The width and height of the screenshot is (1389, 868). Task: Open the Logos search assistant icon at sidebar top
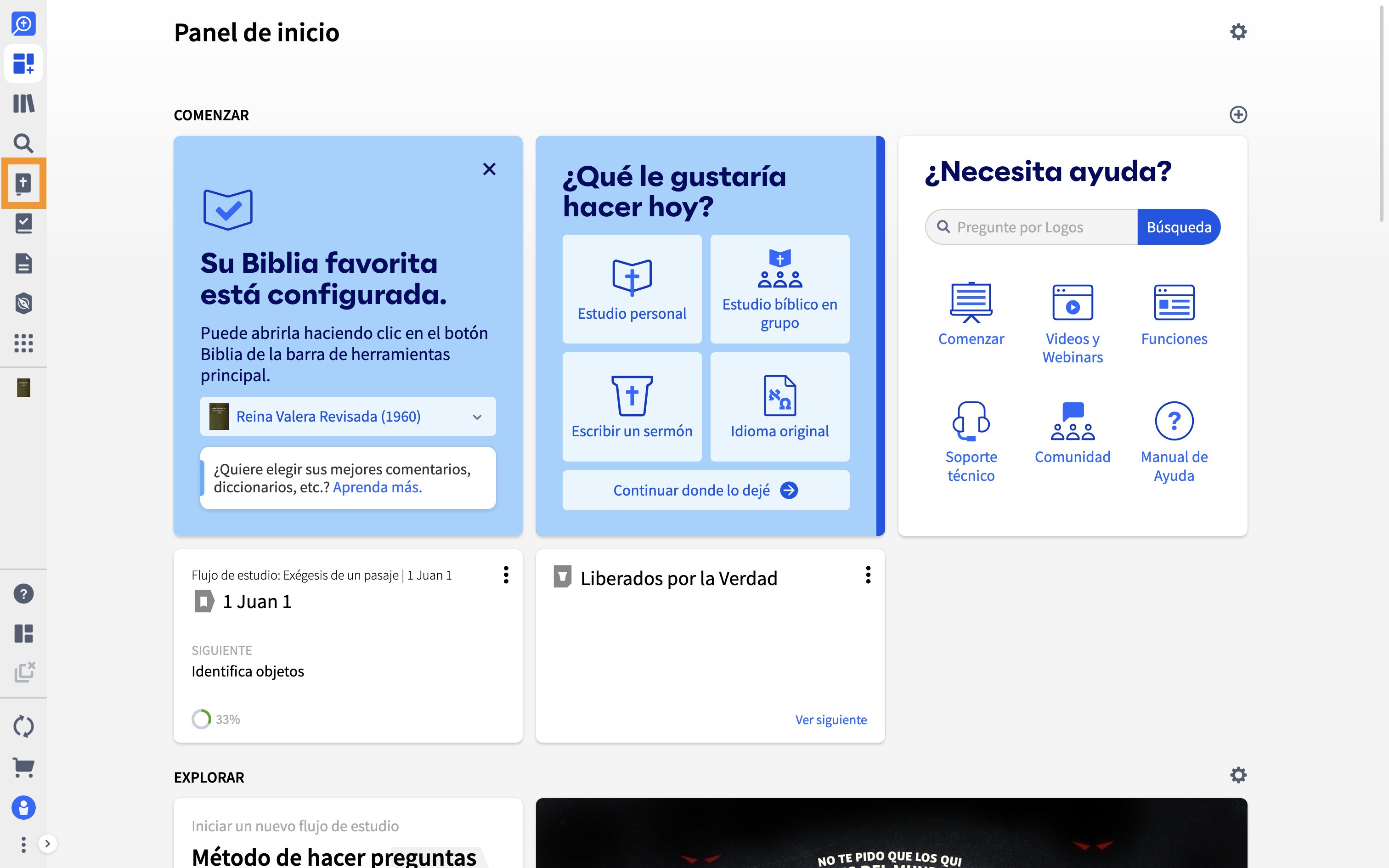click(23, 23)
